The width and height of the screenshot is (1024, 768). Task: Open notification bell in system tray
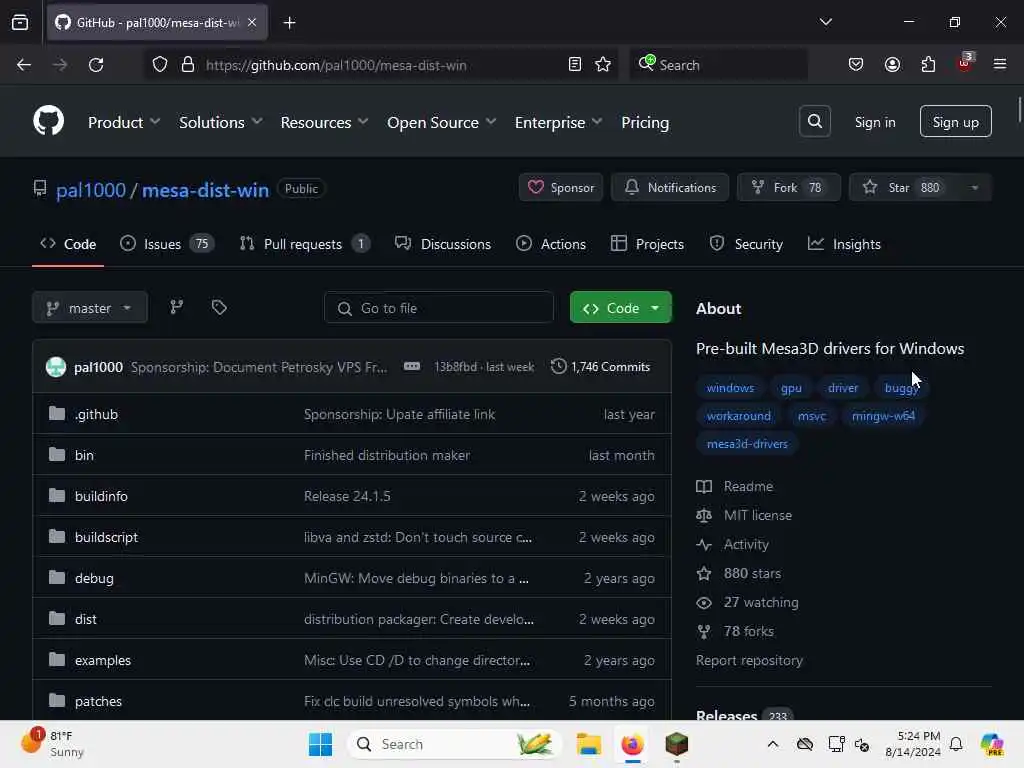click(956, 744)
